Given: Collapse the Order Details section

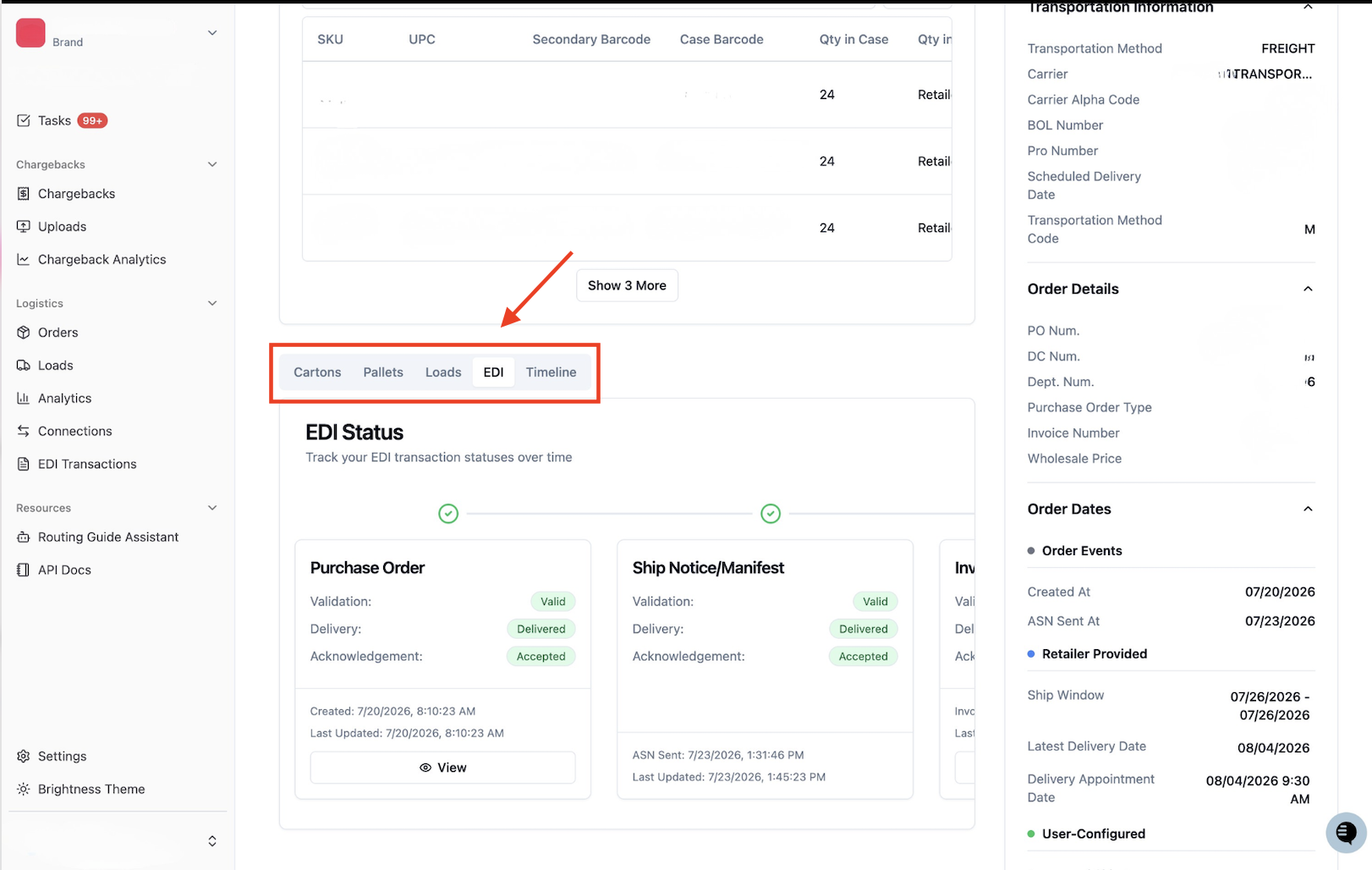Looking at the screenshot, I should (1308, 289).
